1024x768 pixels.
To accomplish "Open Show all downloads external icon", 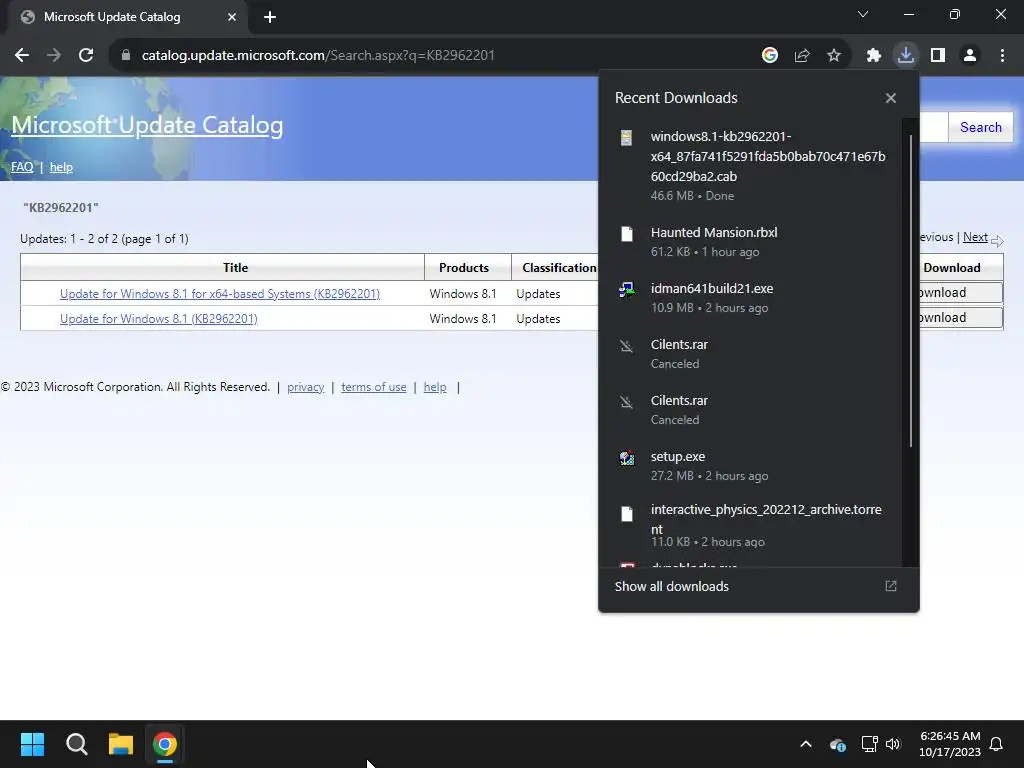I will click(891, 586).
